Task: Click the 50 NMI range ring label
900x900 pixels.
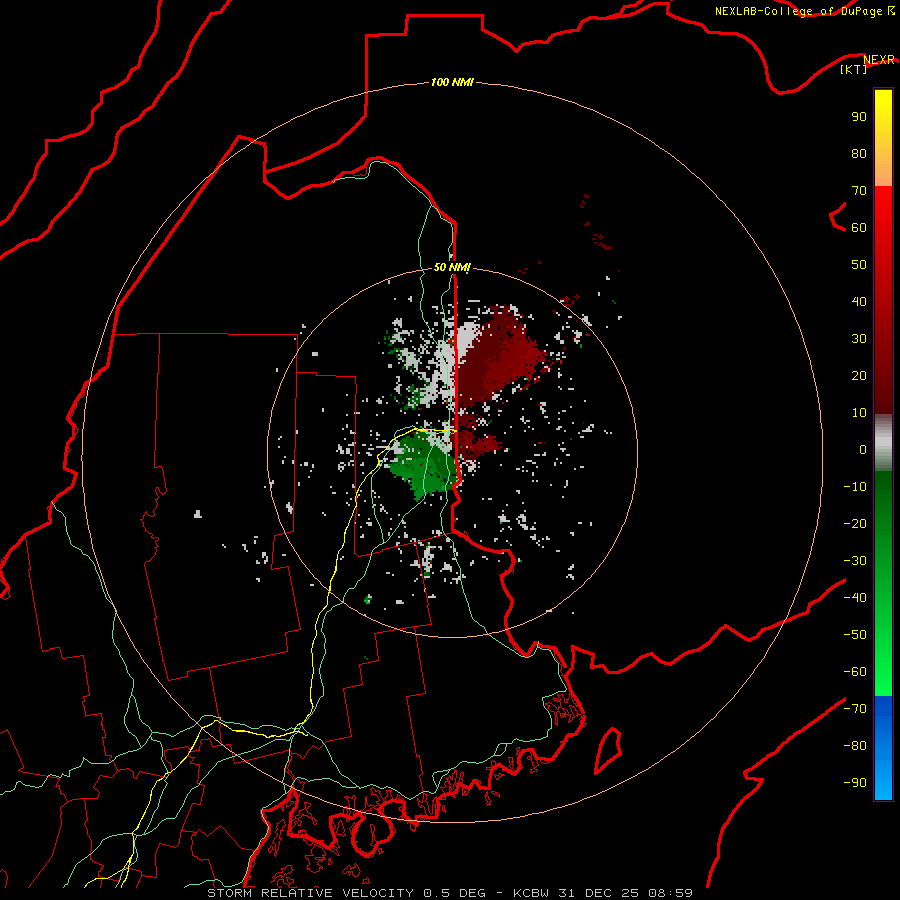Action: click(x=452, y=267)
